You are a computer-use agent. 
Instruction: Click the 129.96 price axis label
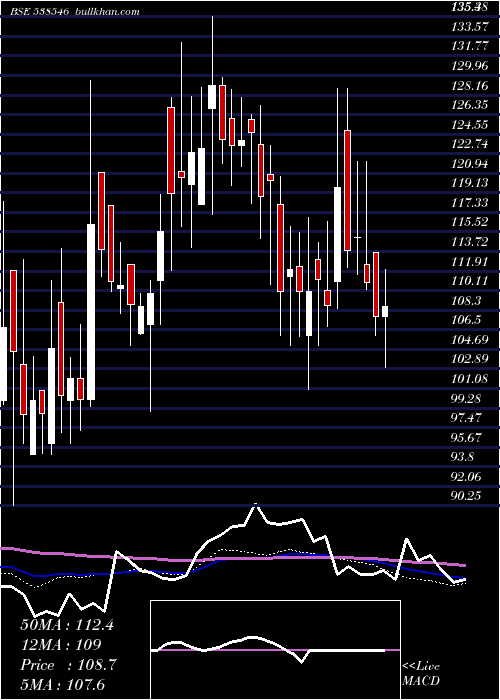click(x=469, y=66)
